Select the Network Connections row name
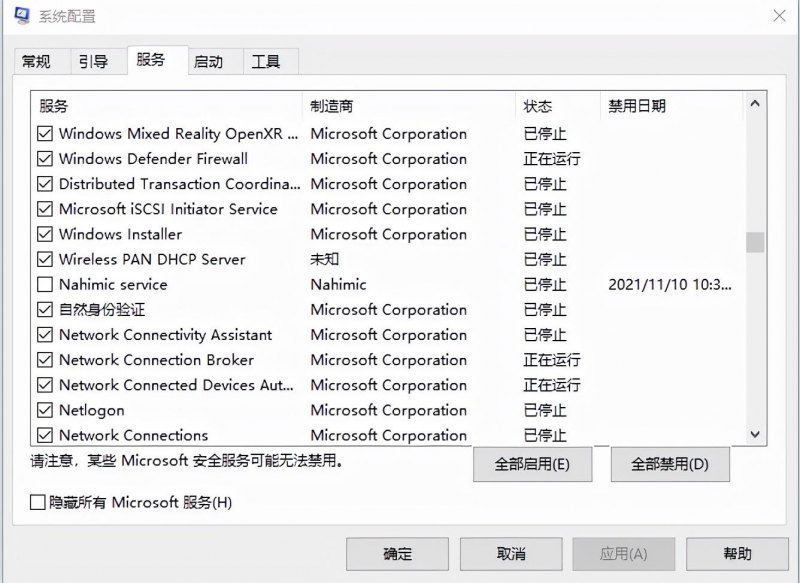The height and width of the screenshot is (583, 800). click(x=134, y=435)
